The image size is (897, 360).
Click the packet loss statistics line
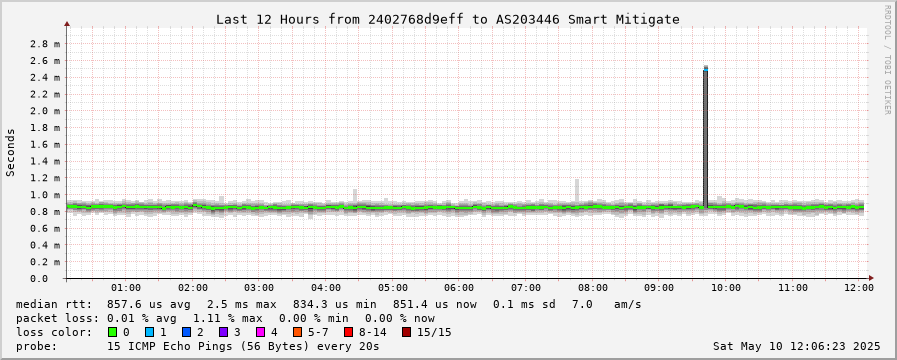pos(225,318)
